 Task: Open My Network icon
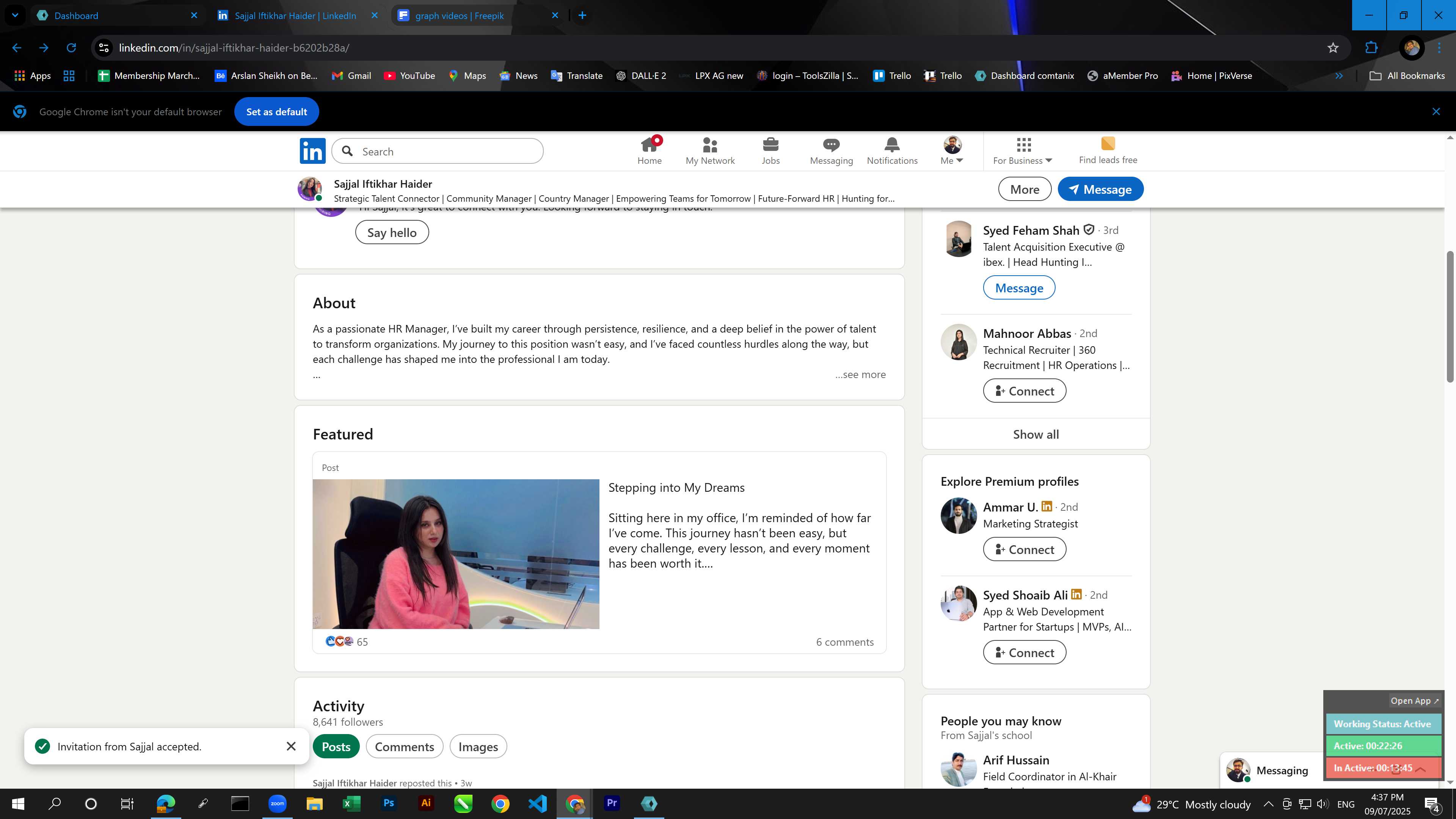click(710, 151)
